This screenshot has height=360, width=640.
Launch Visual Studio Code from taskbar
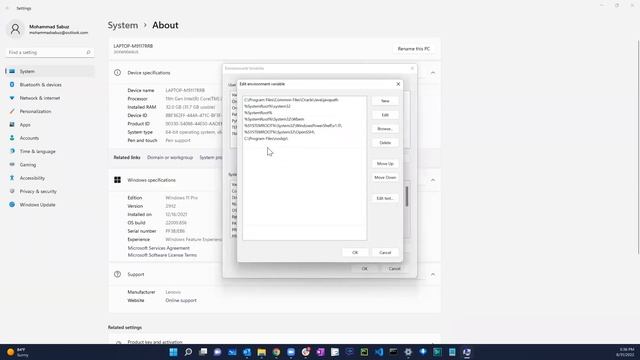point(379,352)
